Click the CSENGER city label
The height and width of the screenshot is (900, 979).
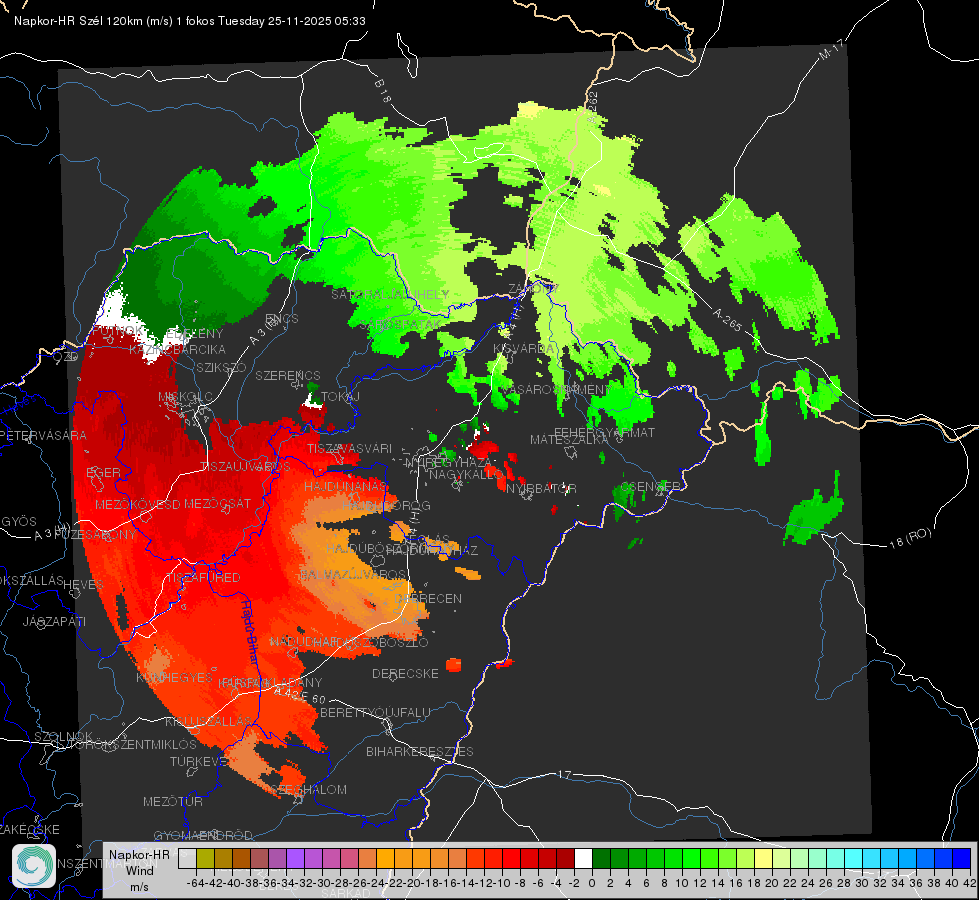(x=651, y=486)
